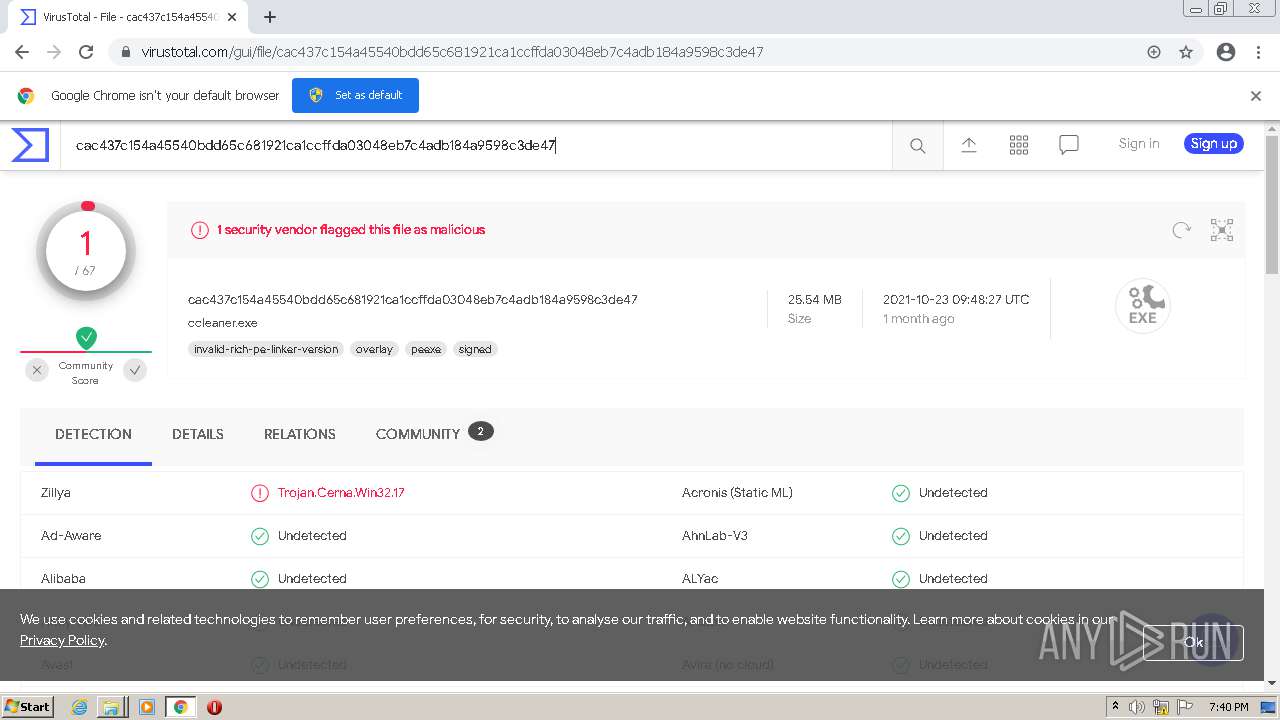Vote up with community score checkmark
The height and width of the screenshot is (720, 1280).
(x=135, y=370)
